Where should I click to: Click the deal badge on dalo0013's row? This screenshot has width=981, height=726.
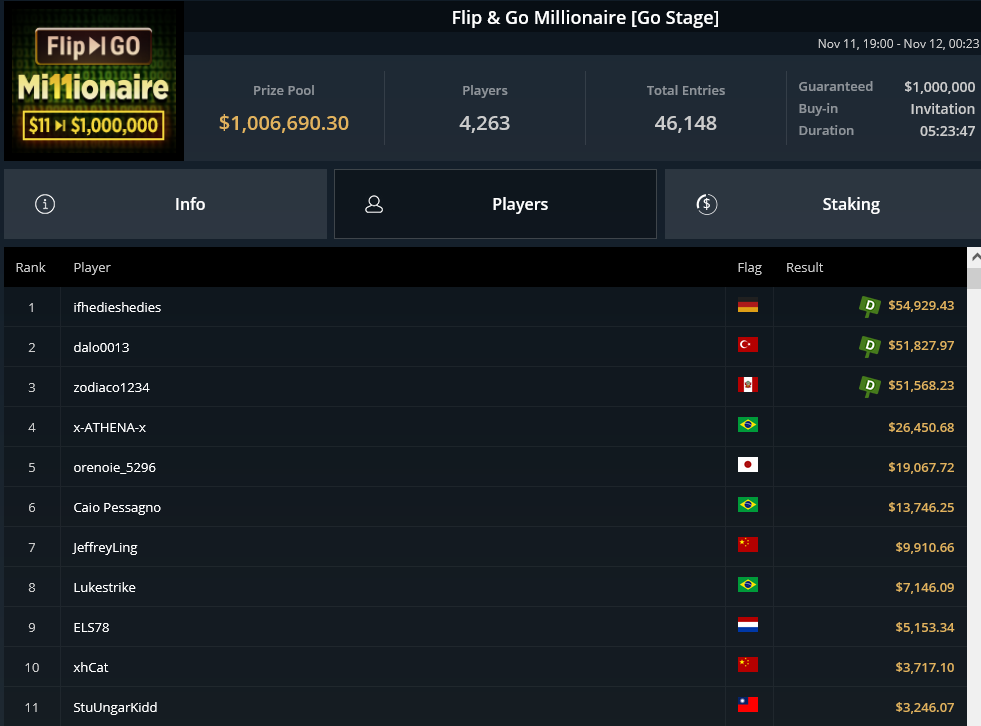coord(870,346)
